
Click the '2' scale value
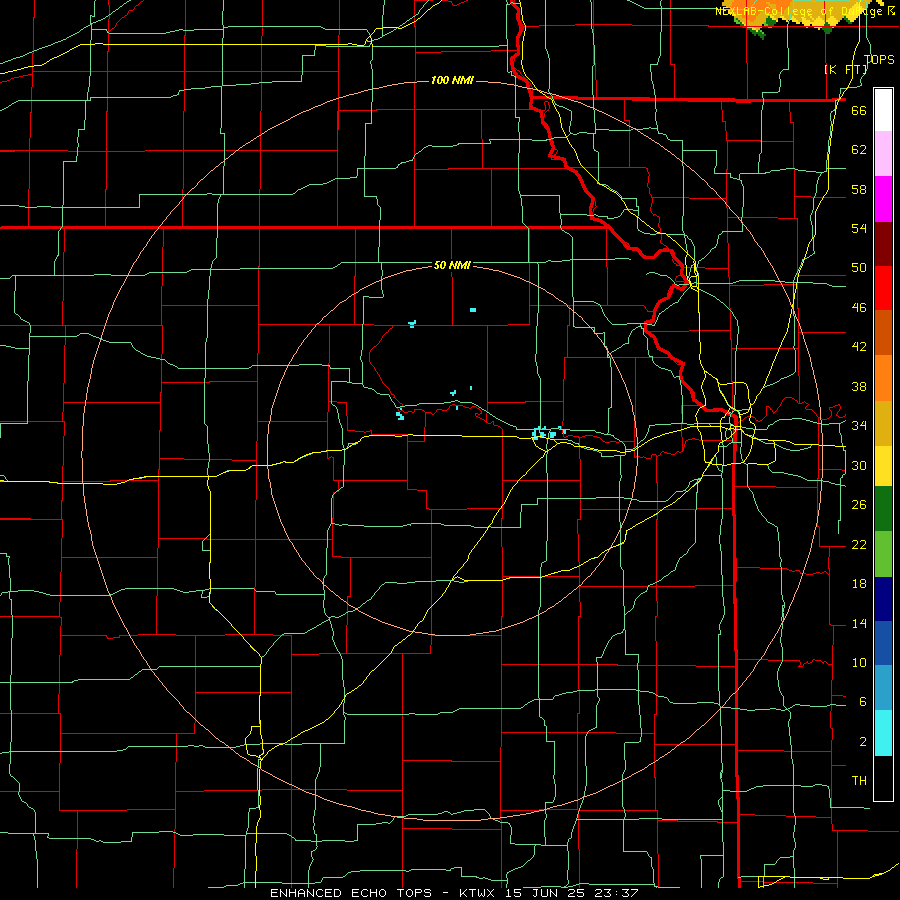862,742
